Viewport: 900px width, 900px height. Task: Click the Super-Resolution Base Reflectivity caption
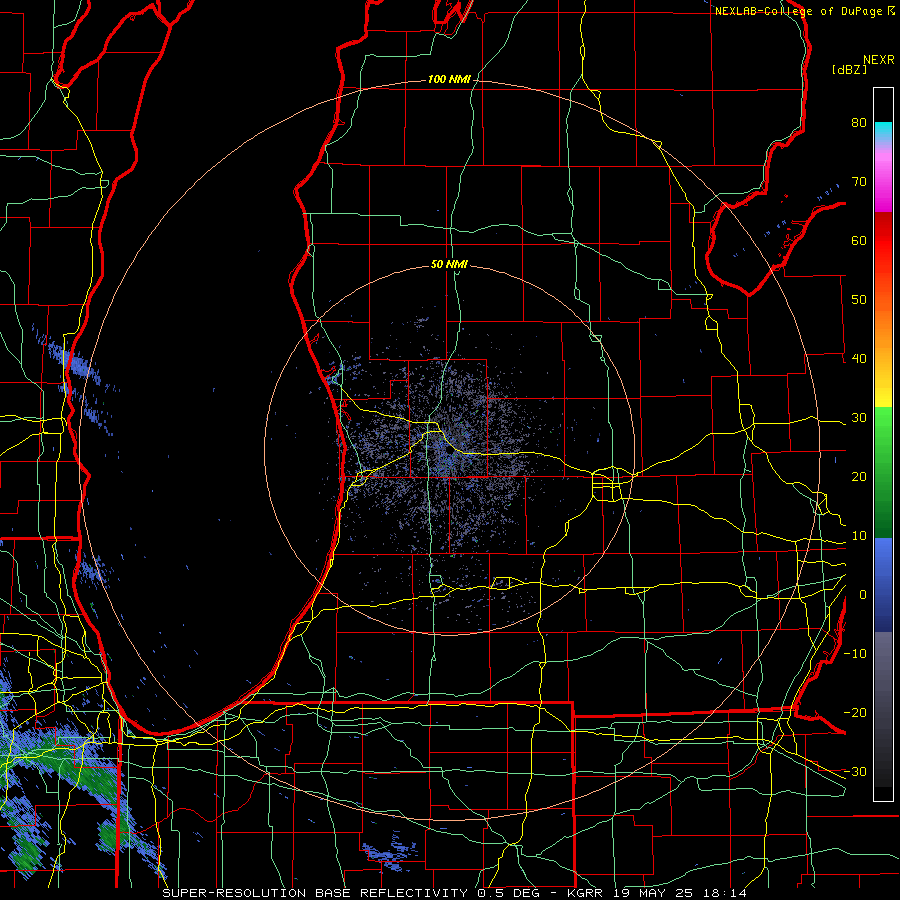tap(455, 893)
